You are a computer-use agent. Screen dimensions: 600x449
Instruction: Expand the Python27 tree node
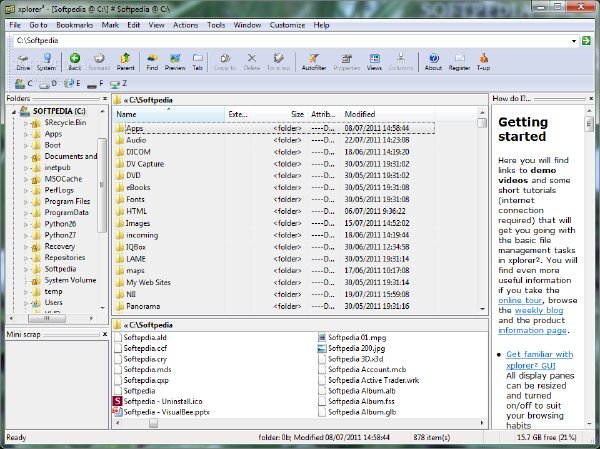pyautogui.click(x=26, y=235)
